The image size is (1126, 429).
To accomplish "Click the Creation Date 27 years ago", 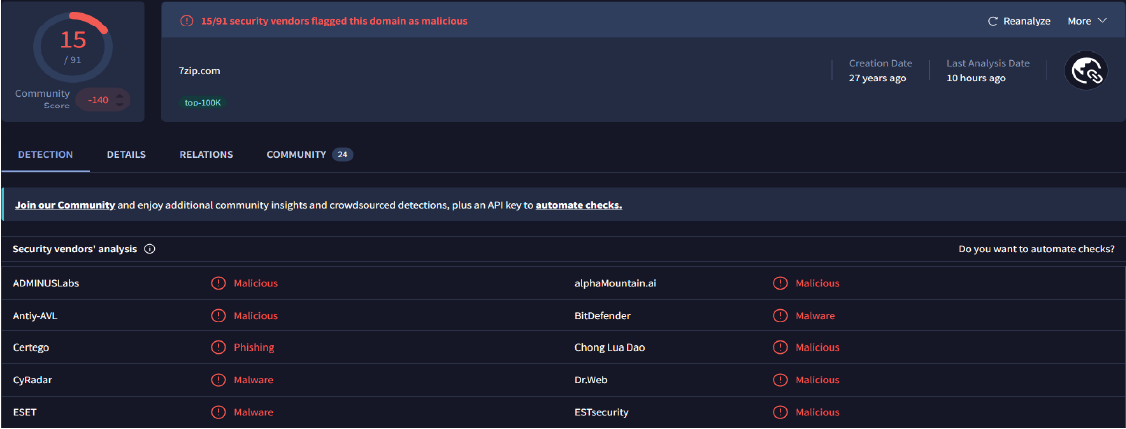I will click(x=878, y=70).
